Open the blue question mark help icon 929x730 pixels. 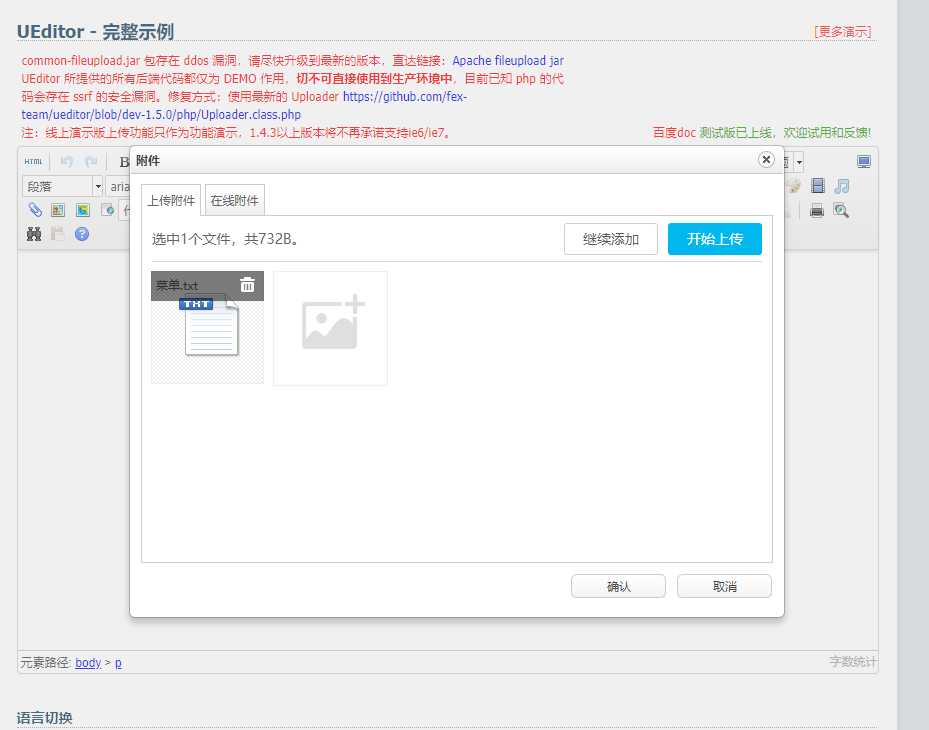82,234
